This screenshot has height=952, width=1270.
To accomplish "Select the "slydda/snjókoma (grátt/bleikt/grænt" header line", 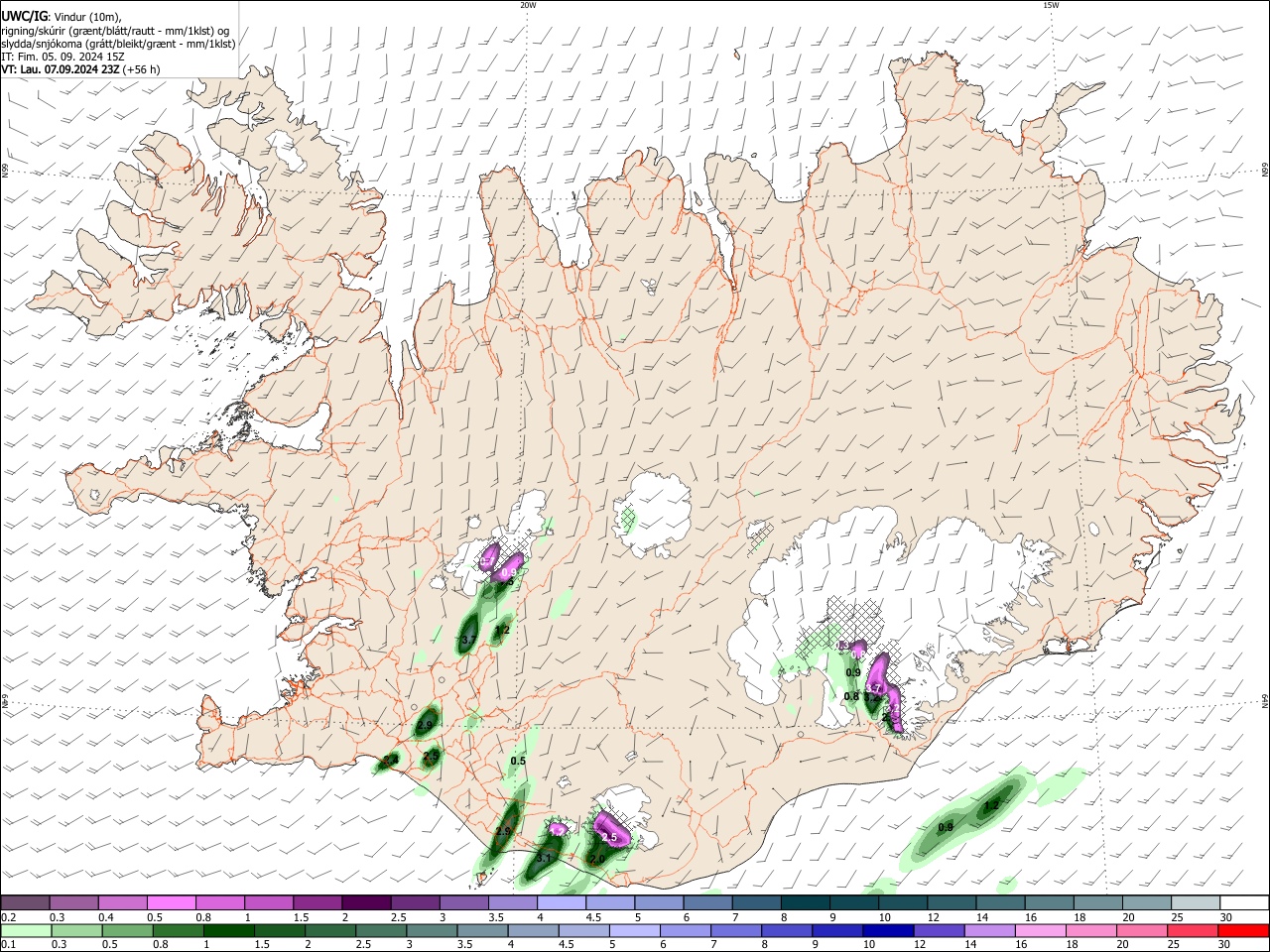I will [118, 44].
